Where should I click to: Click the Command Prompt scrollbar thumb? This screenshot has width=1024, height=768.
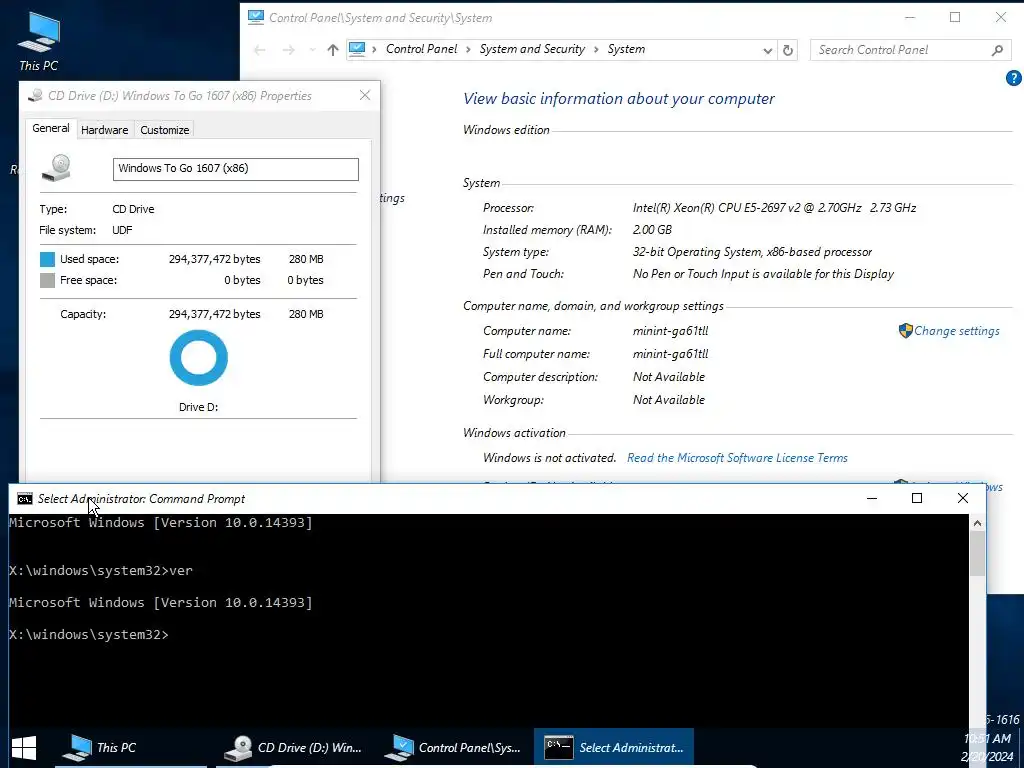977,554
